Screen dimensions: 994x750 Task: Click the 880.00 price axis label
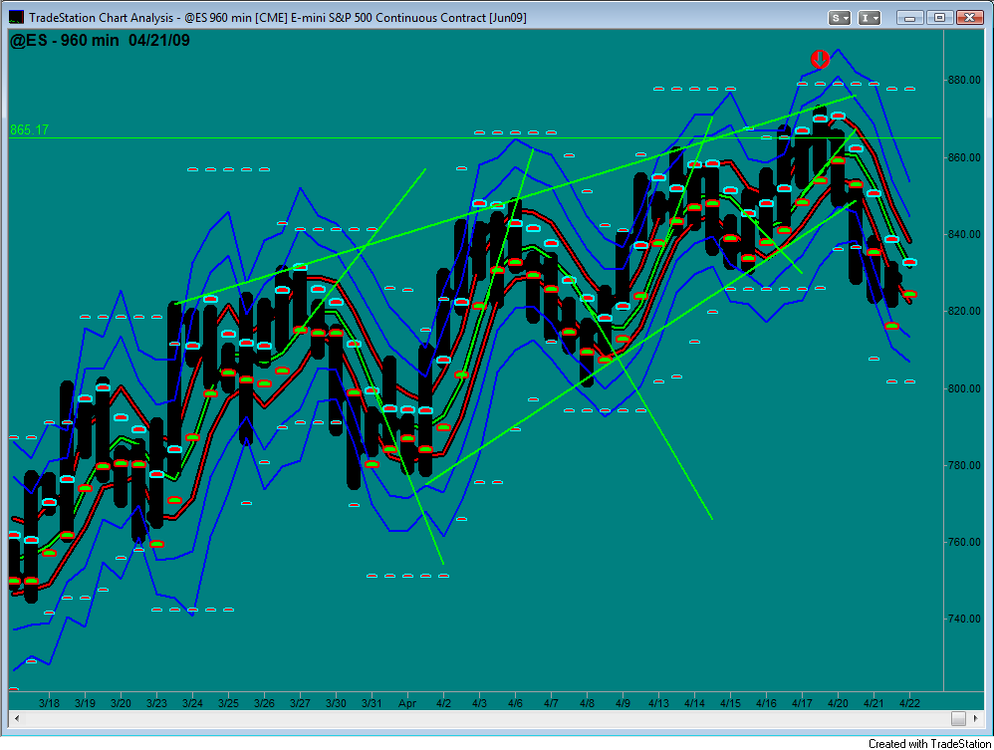[964, 81]
